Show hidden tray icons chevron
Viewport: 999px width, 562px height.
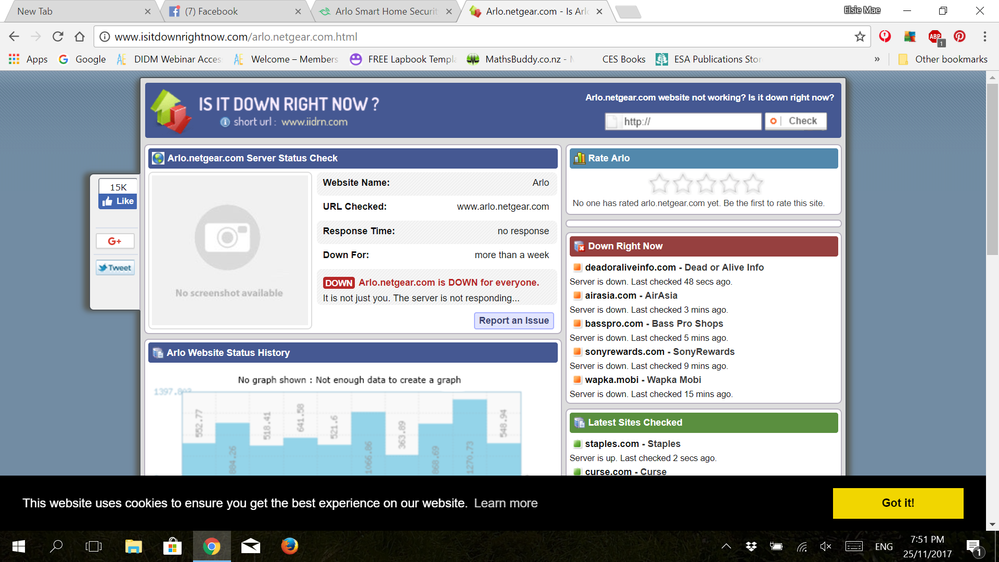coord(726,547)
